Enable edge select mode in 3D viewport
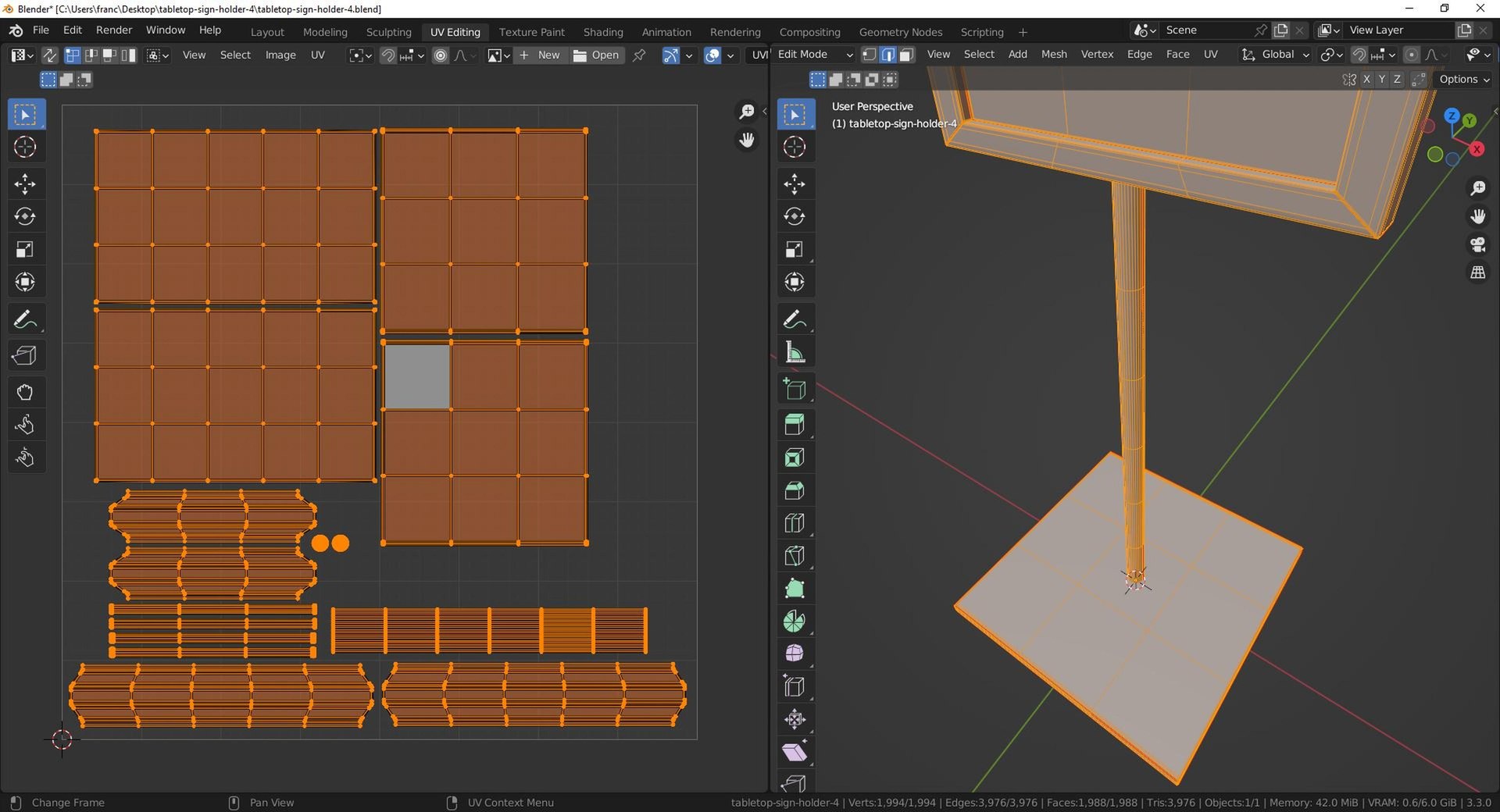1500x812 pixels. click(x=888, y=55)
